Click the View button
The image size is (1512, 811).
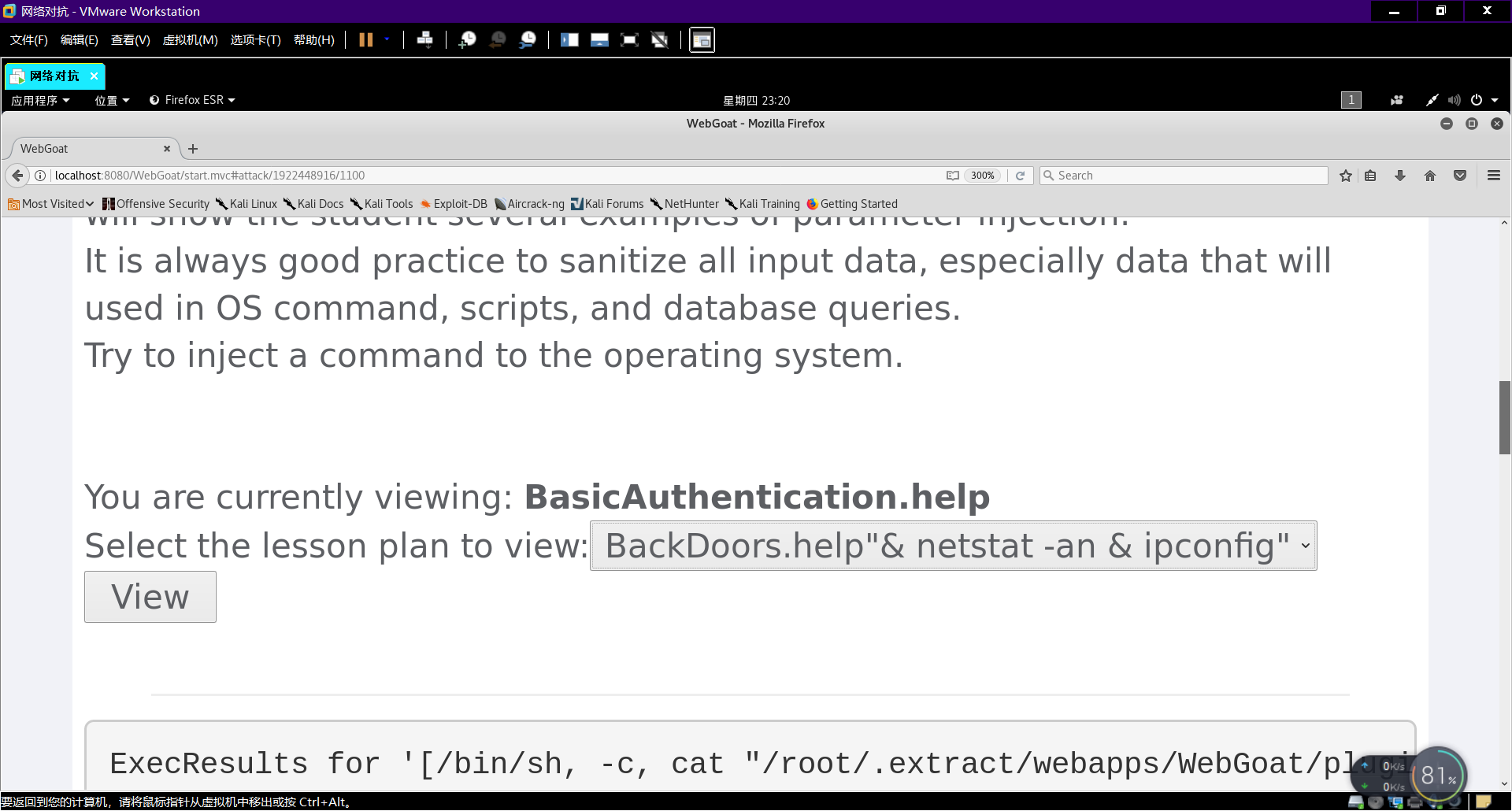coord(150,597)
